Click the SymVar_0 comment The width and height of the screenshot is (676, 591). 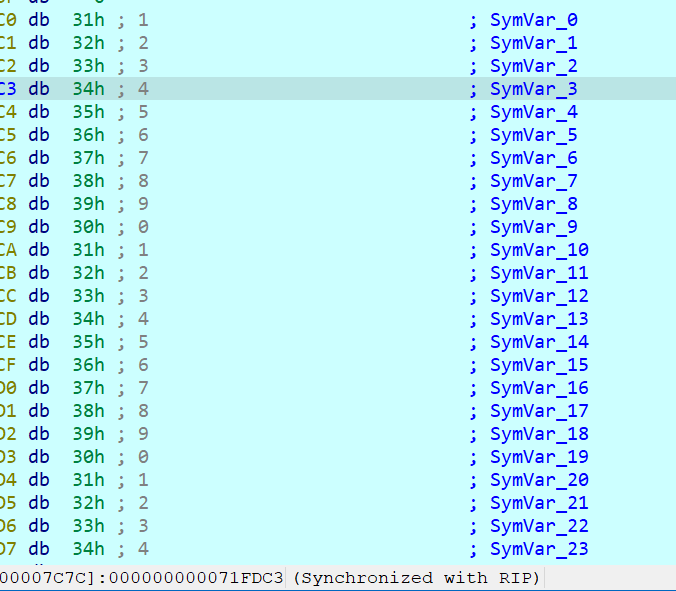pos(533,20)
